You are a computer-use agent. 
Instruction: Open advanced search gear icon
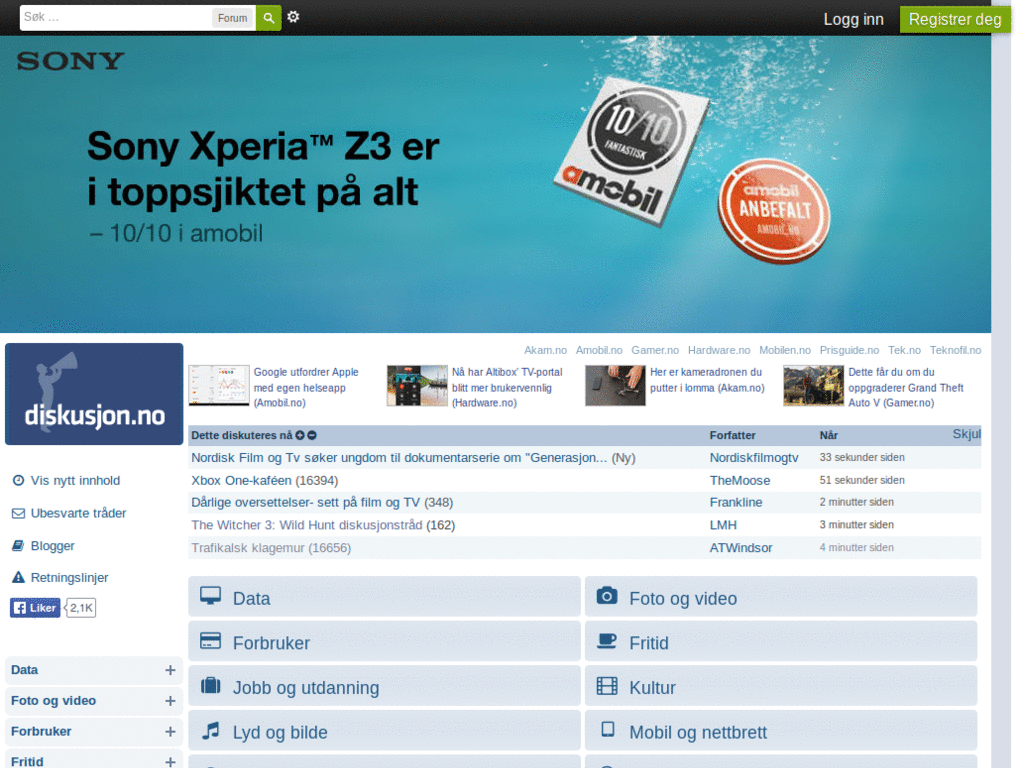point(293,17)
